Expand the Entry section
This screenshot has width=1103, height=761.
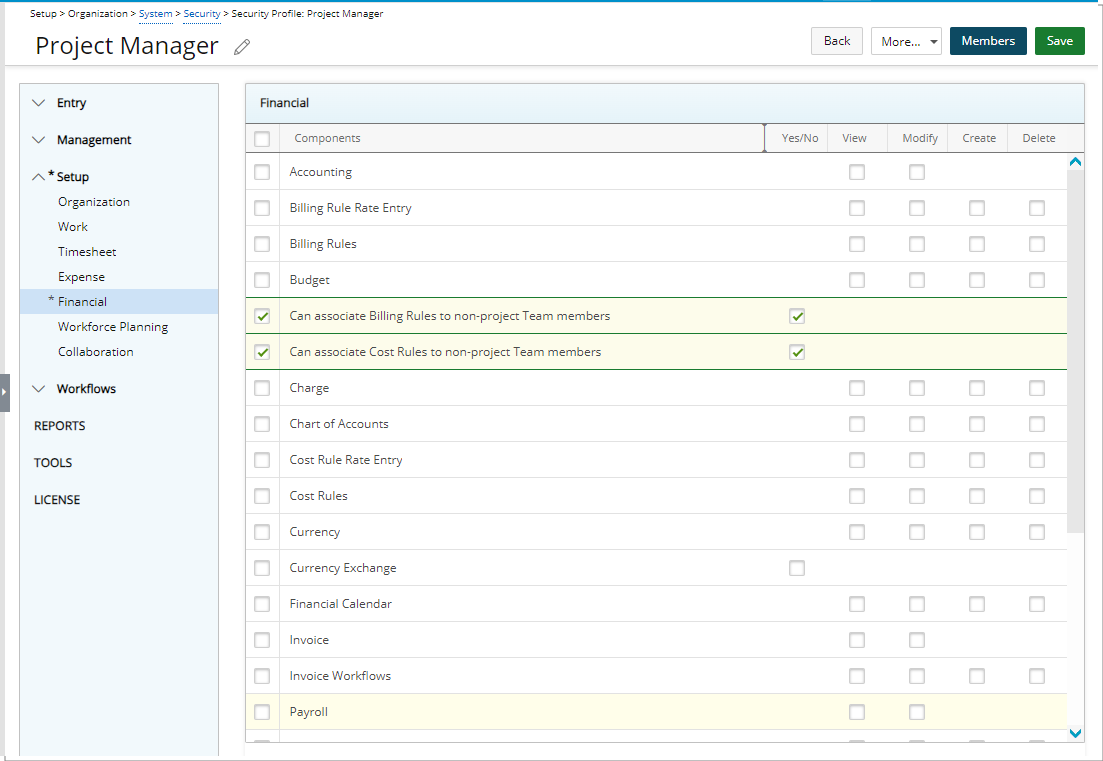pos(39,103)
